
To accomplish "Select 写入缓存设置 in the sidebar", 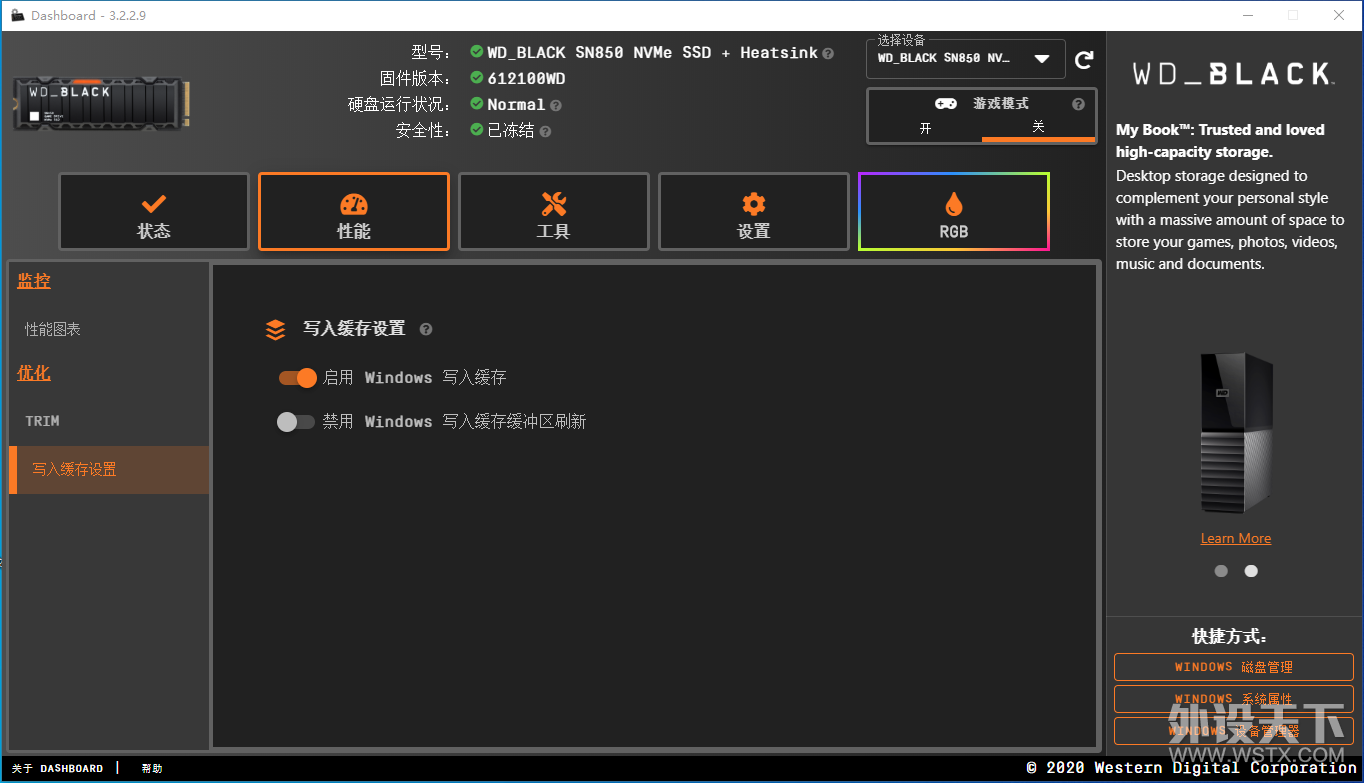I will 109,470.
